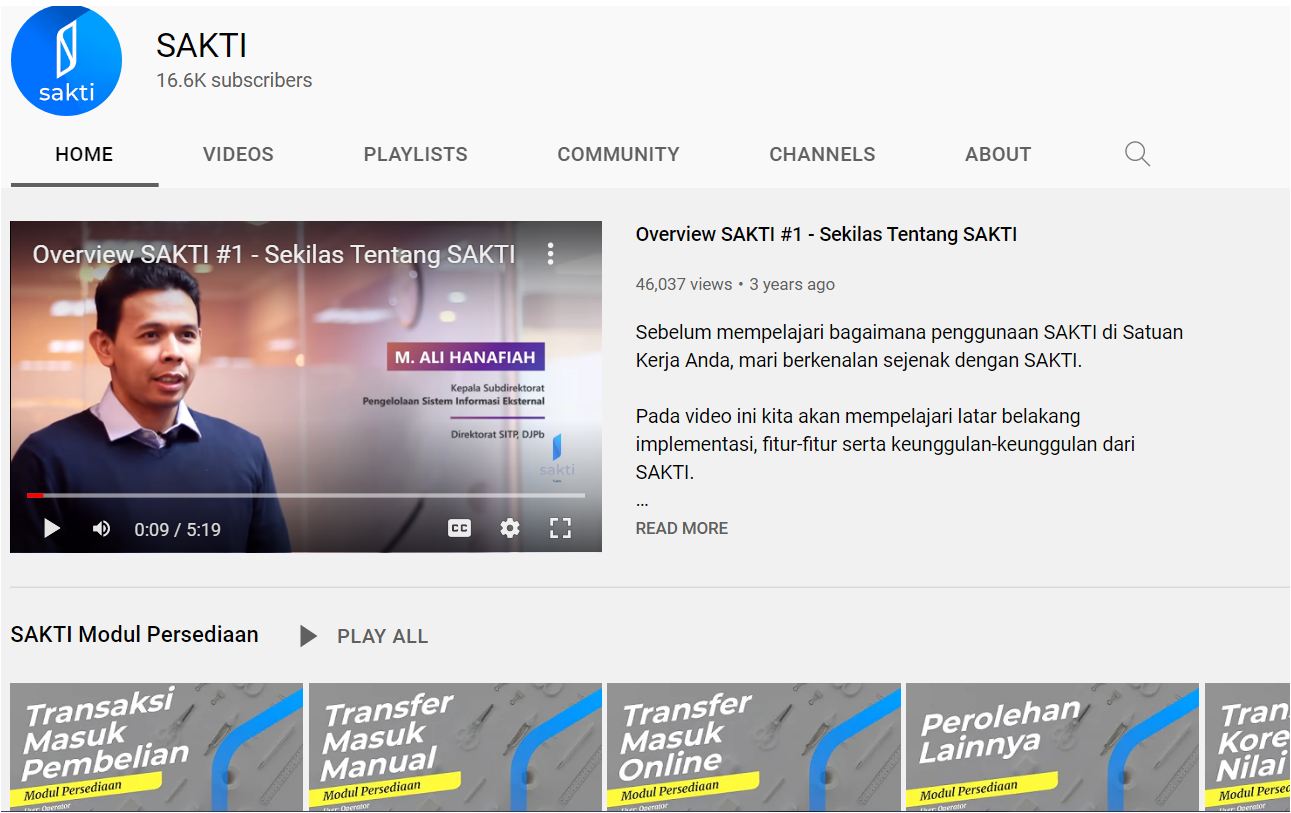
Task: Open the Transaksi Masuk Pembelian thumbnail
Action: (156, 747)
